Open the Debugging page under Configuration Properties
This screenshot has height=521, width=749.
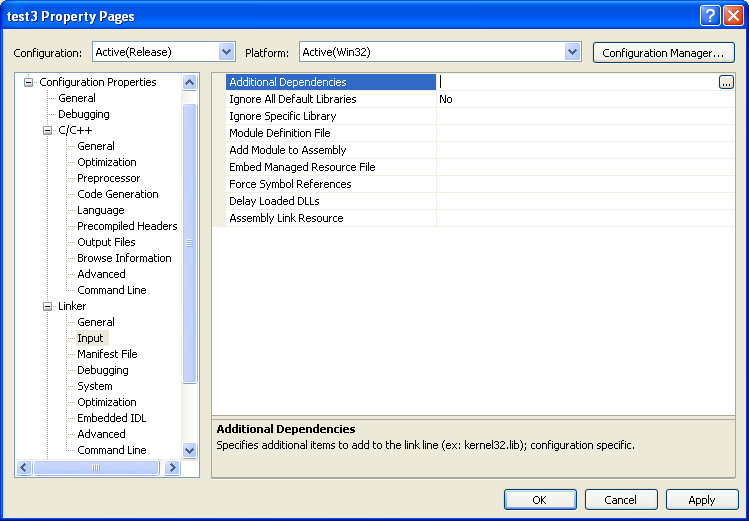click(83, 114)
